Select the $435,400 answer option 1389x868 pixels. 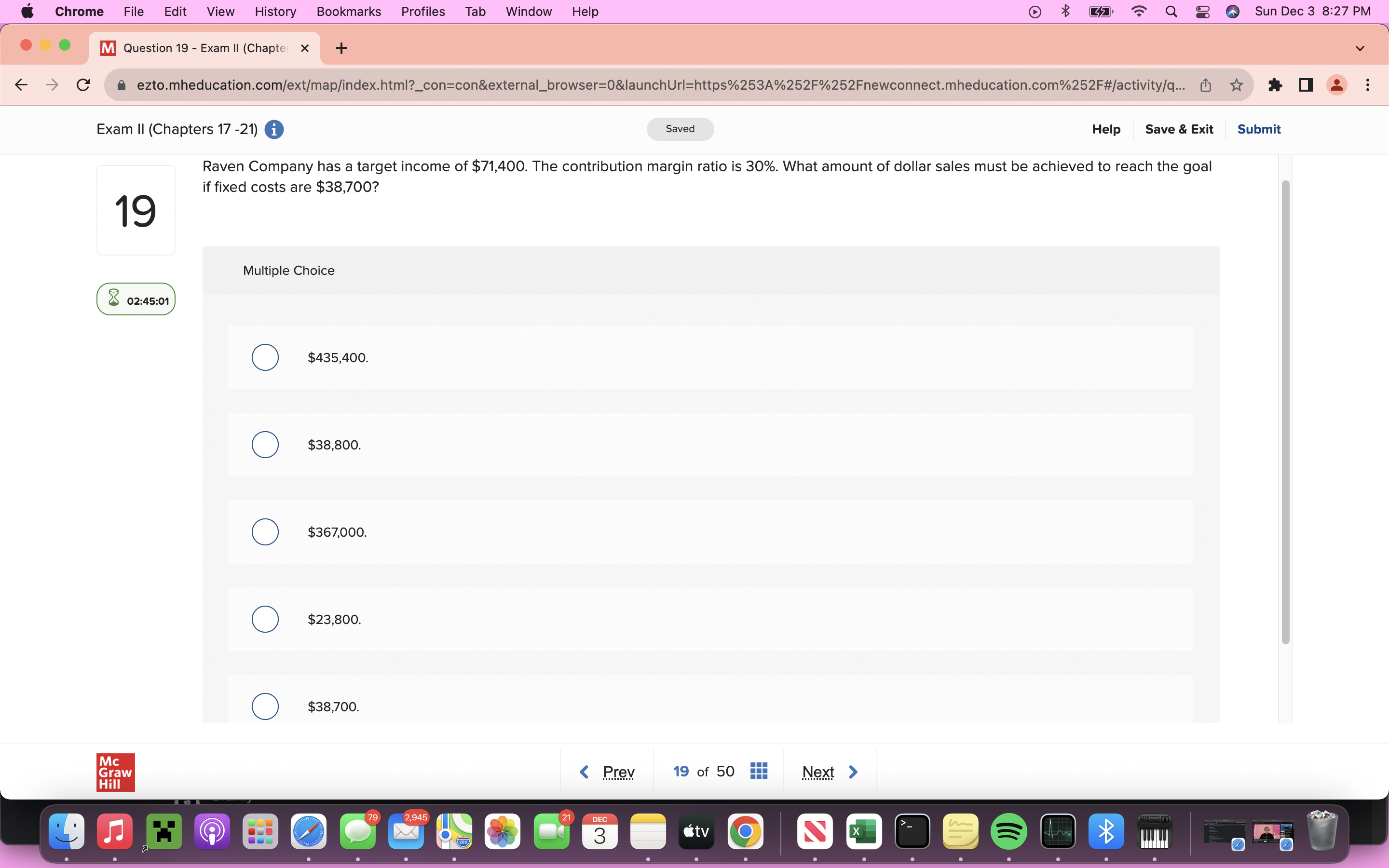(x=265, y=357)
